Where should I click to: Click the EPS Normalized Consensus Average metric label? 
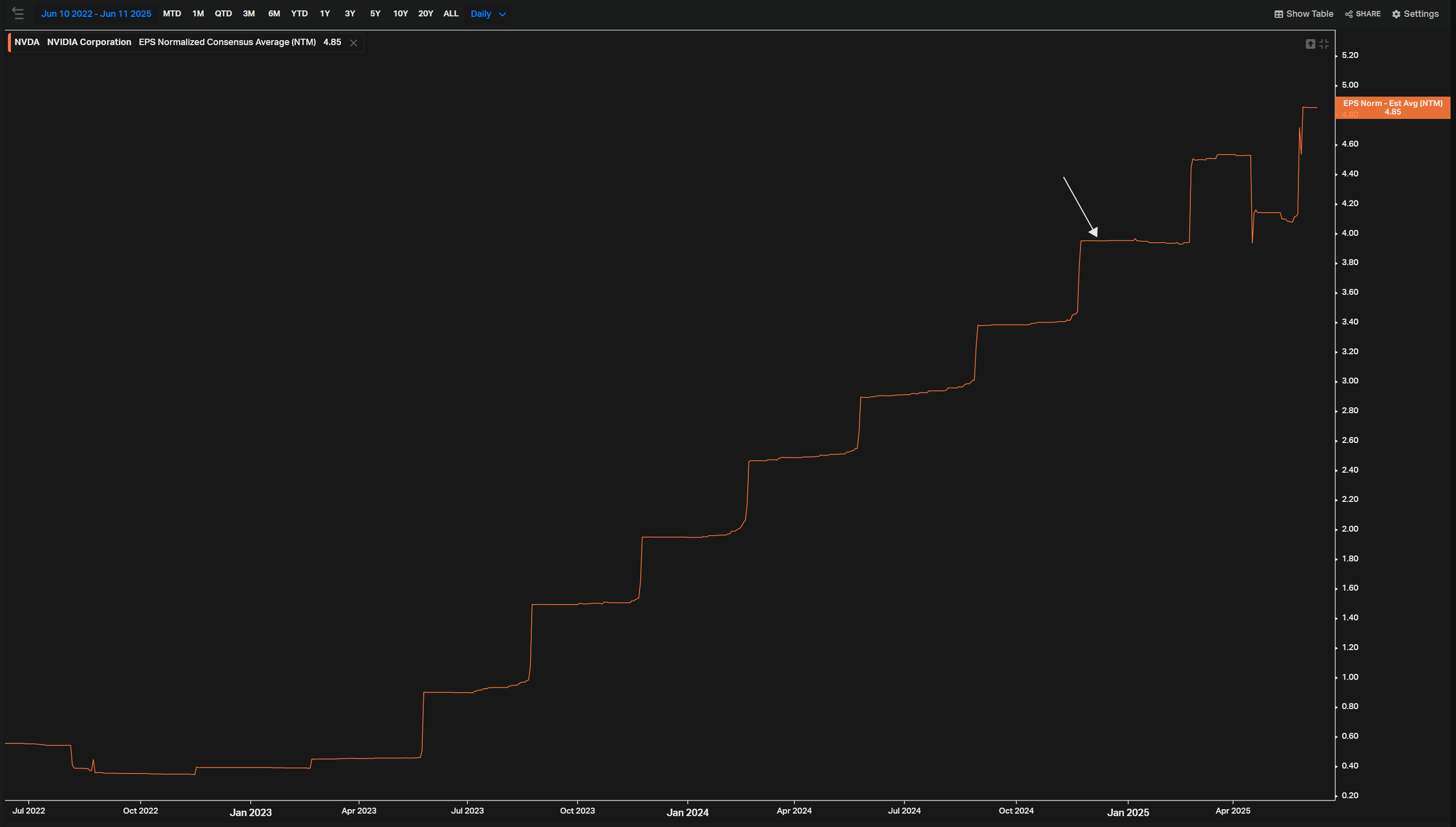[x=227, y=42]
